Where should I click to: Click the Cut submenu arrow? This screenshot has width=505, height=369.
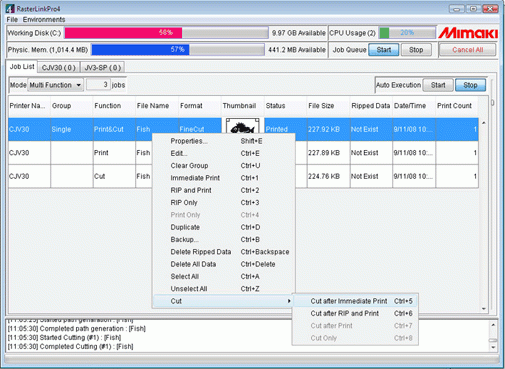click(x=289, y=301)
